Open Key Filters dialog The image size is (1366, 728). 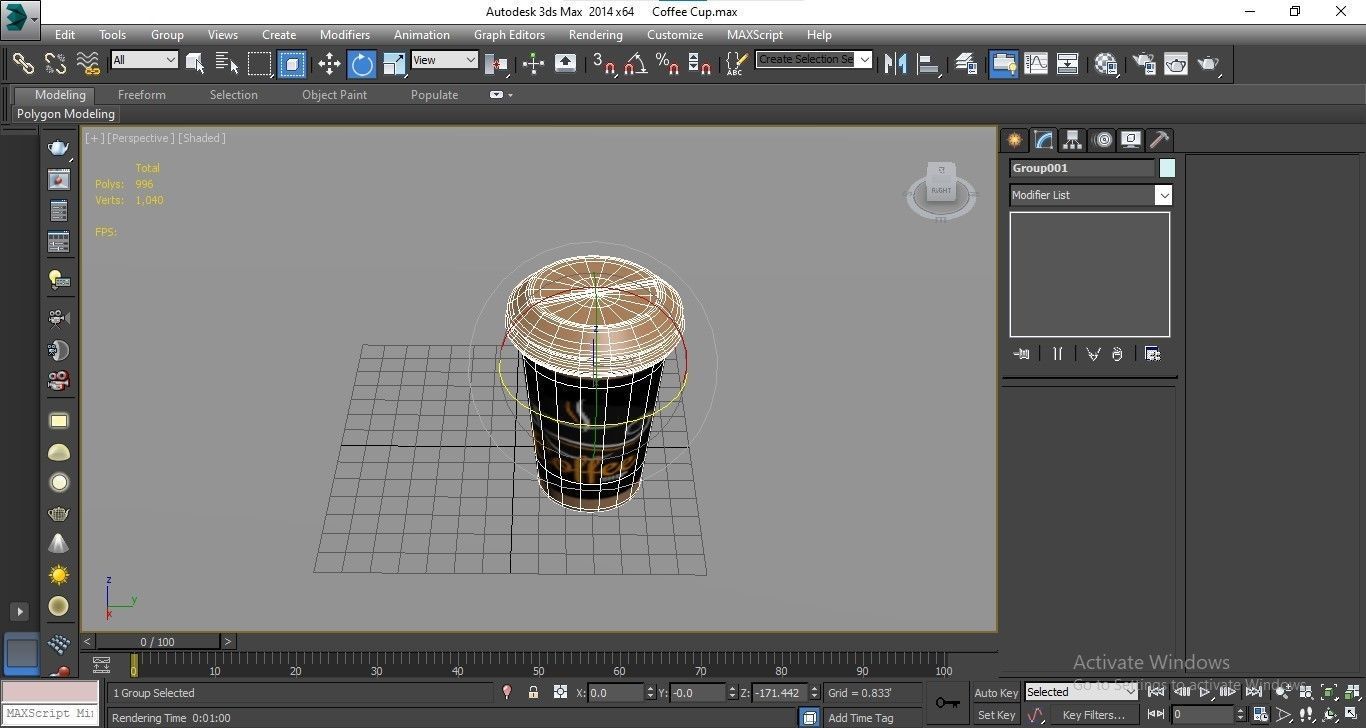pos(1094,715)
